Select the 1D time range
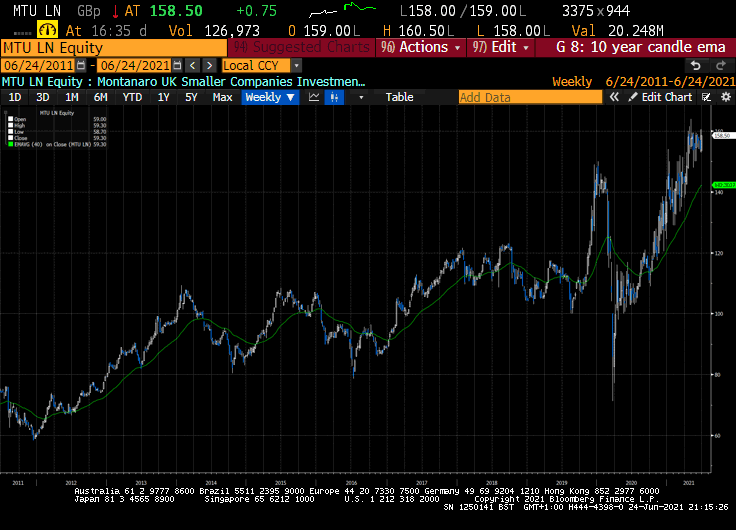The image size is (736, 530). [x=15, y=97]
